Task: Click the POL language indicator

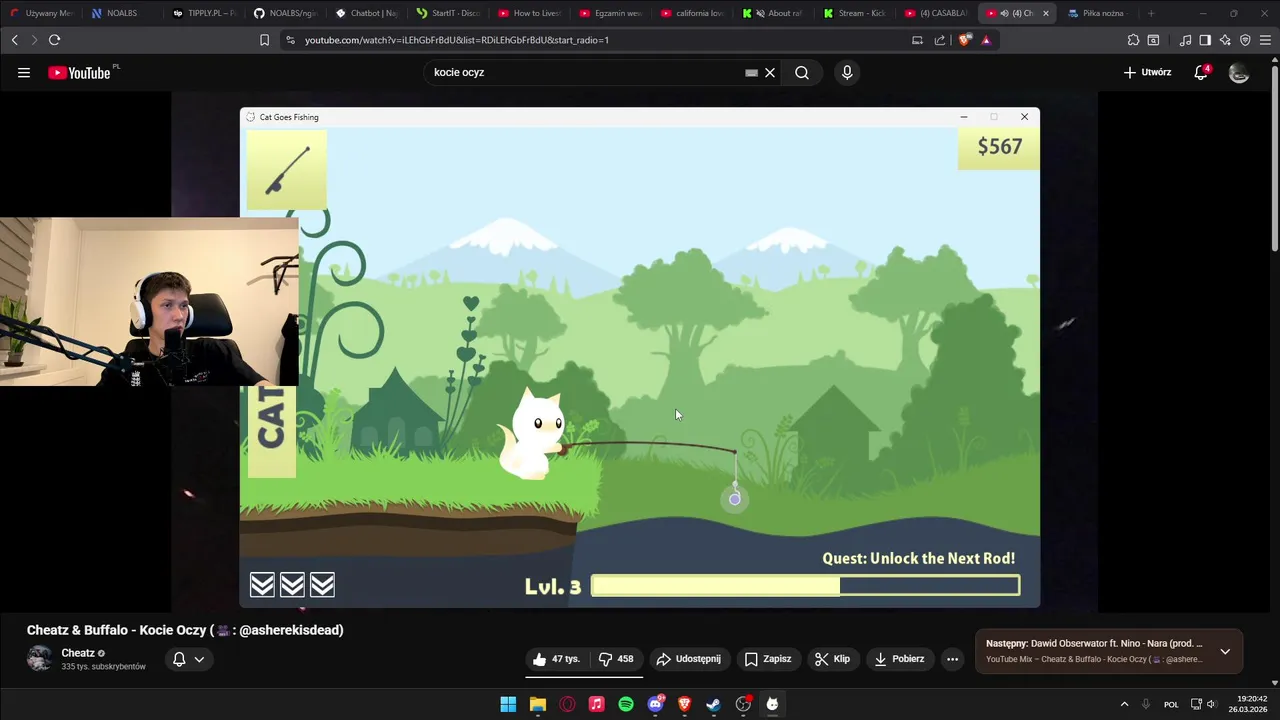Action: pyautogui.click(x=1171, y=704)
